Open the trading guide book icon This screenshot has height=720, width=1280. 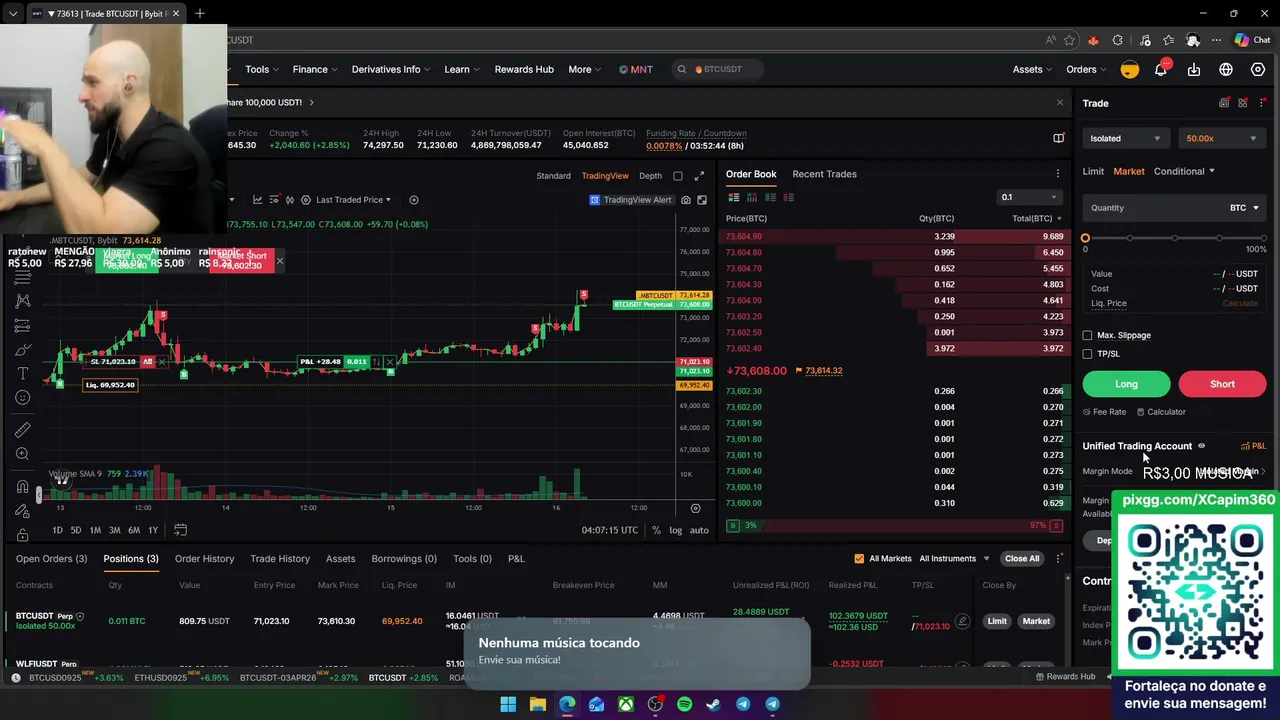tap(1058, 139)
